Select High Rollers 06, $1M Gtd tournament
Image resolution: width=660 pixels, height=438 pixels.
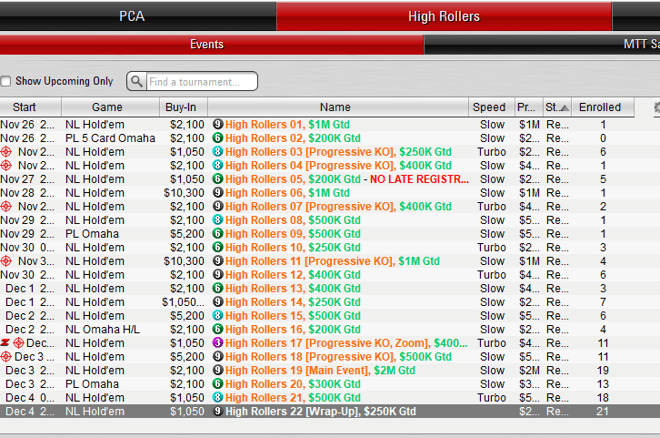click(287, 193)
